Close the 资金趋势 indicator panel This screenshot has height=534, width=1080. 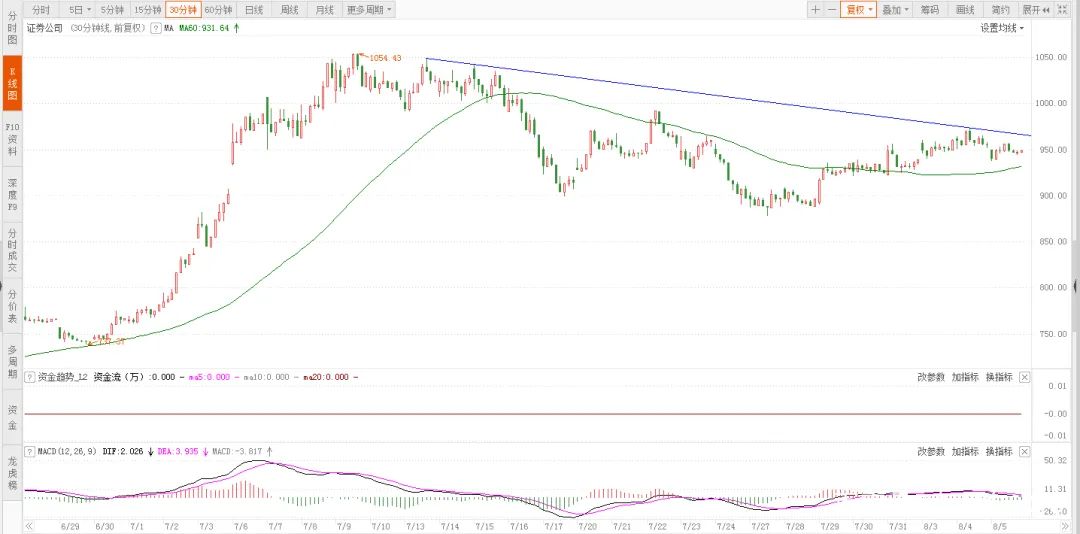coord(1024,377)
